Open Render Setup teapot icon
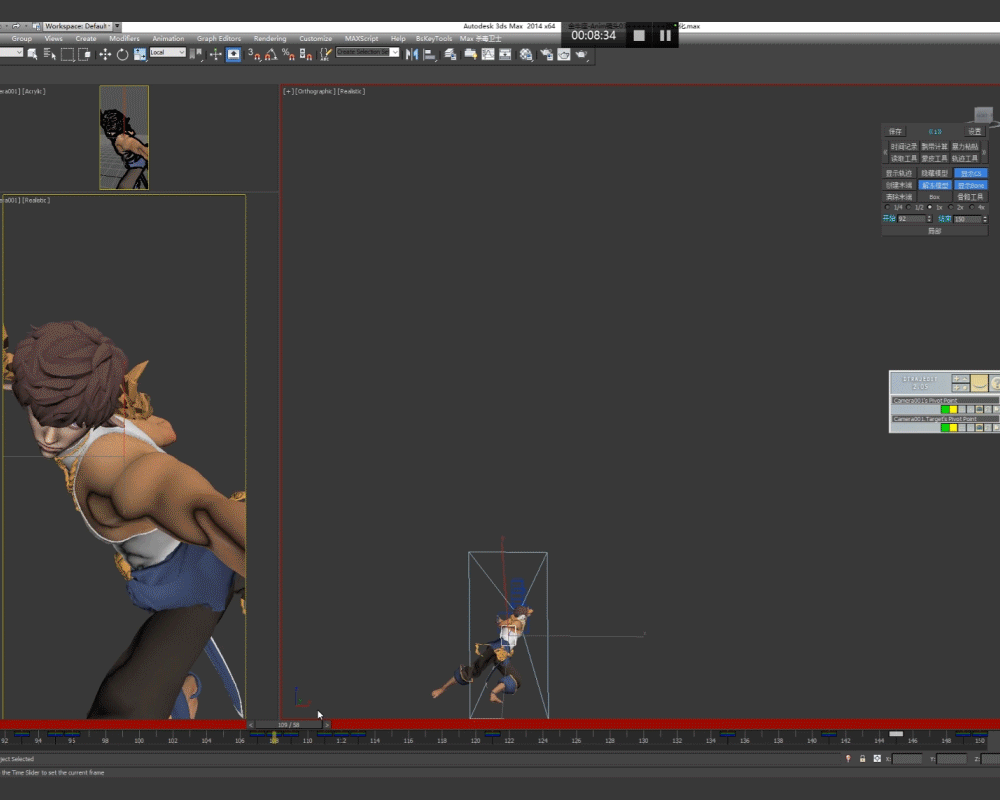Viewport: 1000px width, 800px height. (547, 54)
